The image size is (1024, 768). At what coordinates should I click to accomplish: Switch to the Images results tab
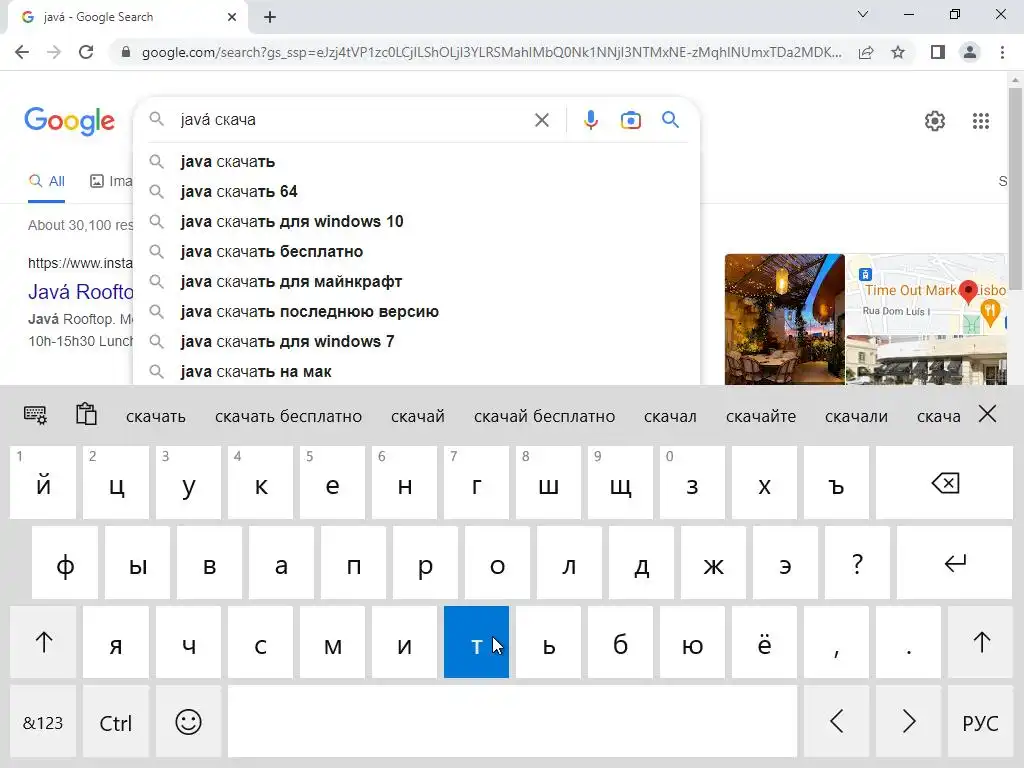coord(111,182)
